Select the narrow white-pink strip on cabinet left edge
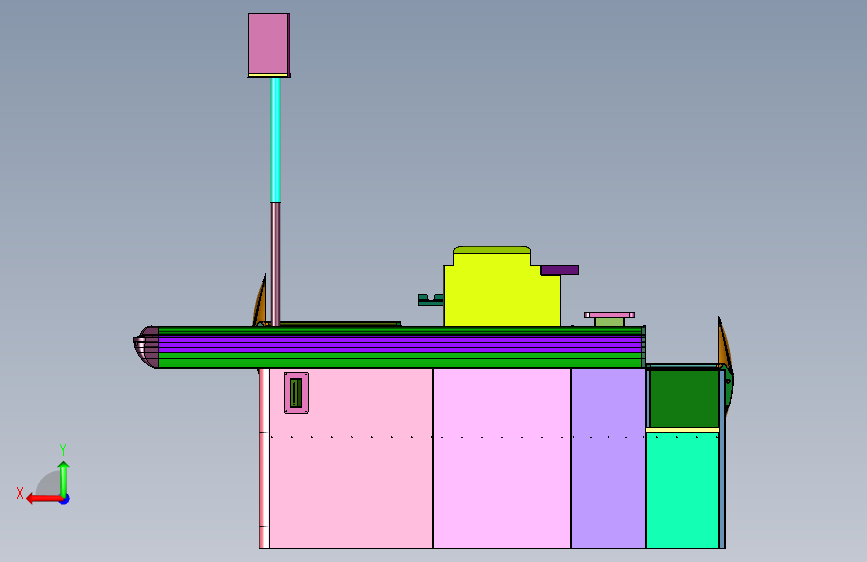This screenshot has height=562, width=867. click(x=264, y=459)
